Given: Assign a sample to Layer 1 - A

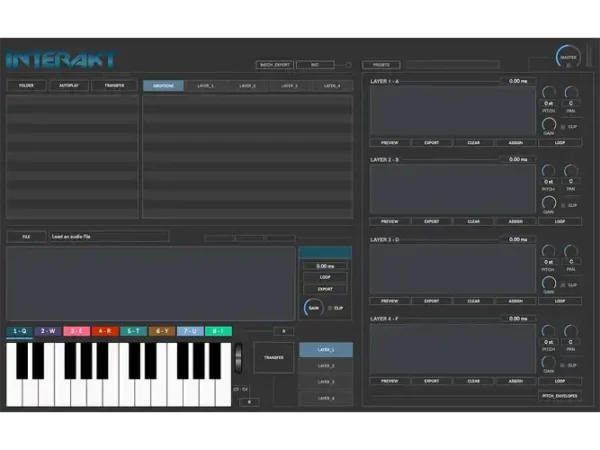Looking at the screenshot, I should [x=516, y=143].
